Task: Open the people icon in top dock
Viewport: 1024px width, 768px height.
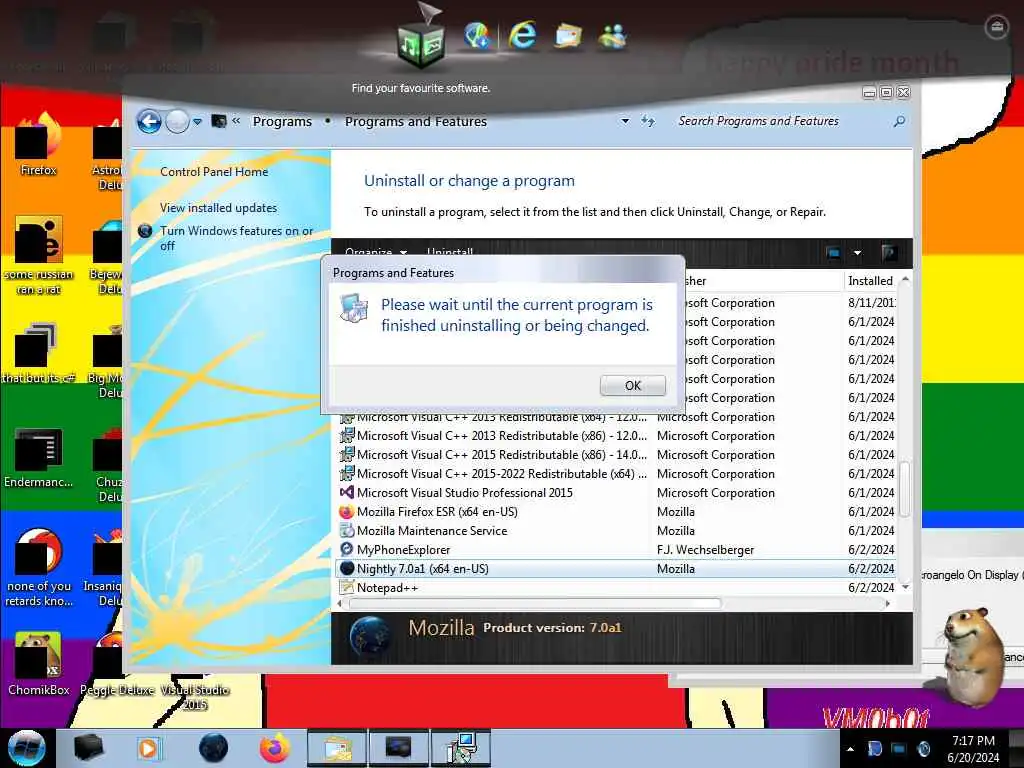Action: (613, 37)
